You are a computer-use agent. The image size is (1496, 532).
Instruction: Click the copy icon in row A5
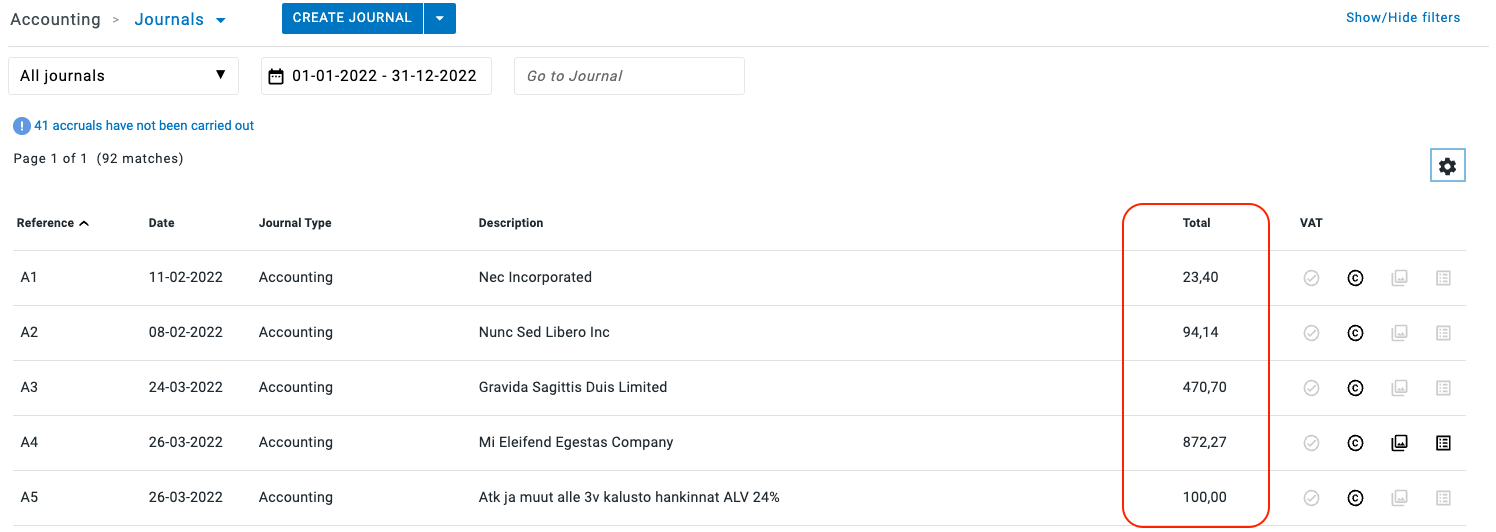coord(1355,498)
